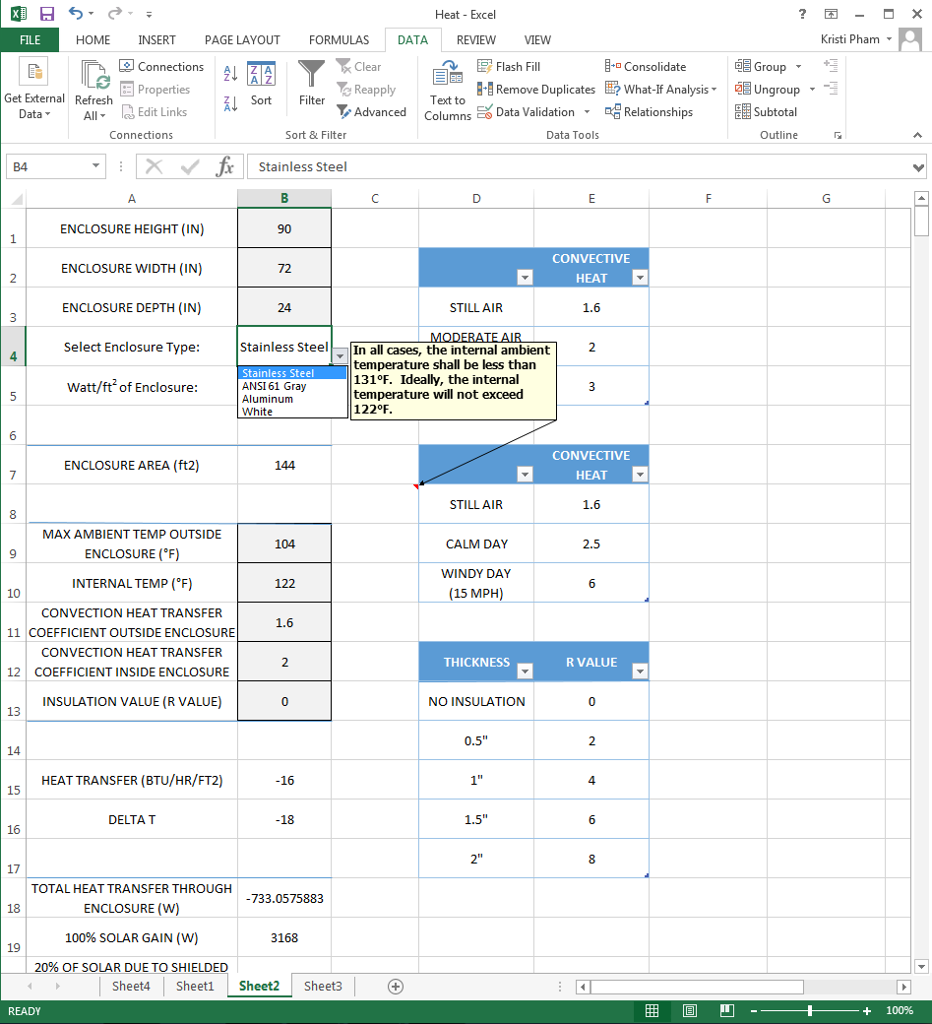Switch to Normal view in status bar
The width and height of the screenshot is (932, 1024).
[652, 1011]
